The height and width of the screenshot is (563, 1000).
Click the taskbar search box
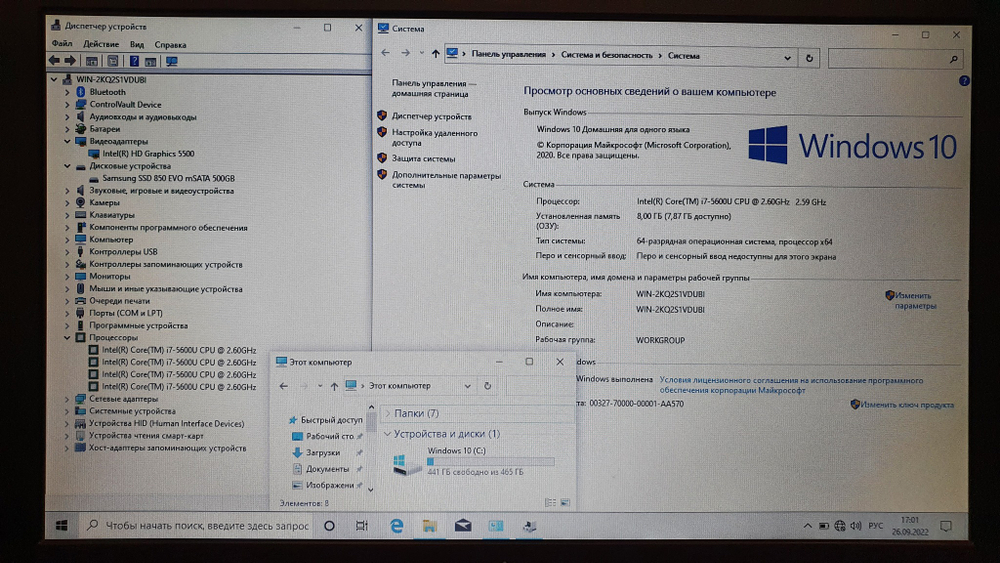196,525
